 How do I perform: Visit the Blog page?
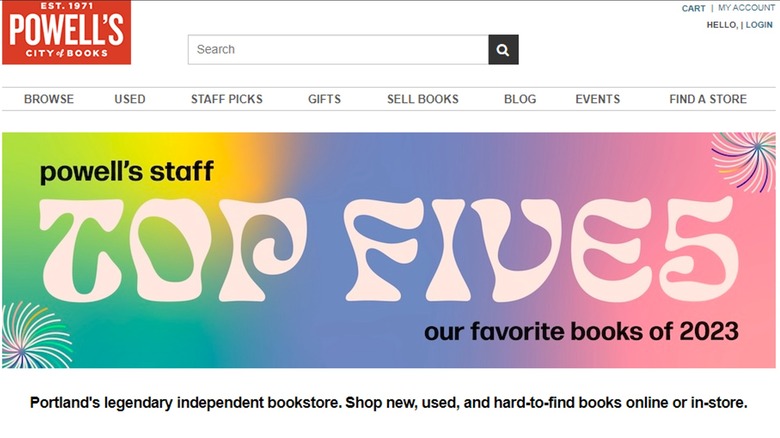520,99
